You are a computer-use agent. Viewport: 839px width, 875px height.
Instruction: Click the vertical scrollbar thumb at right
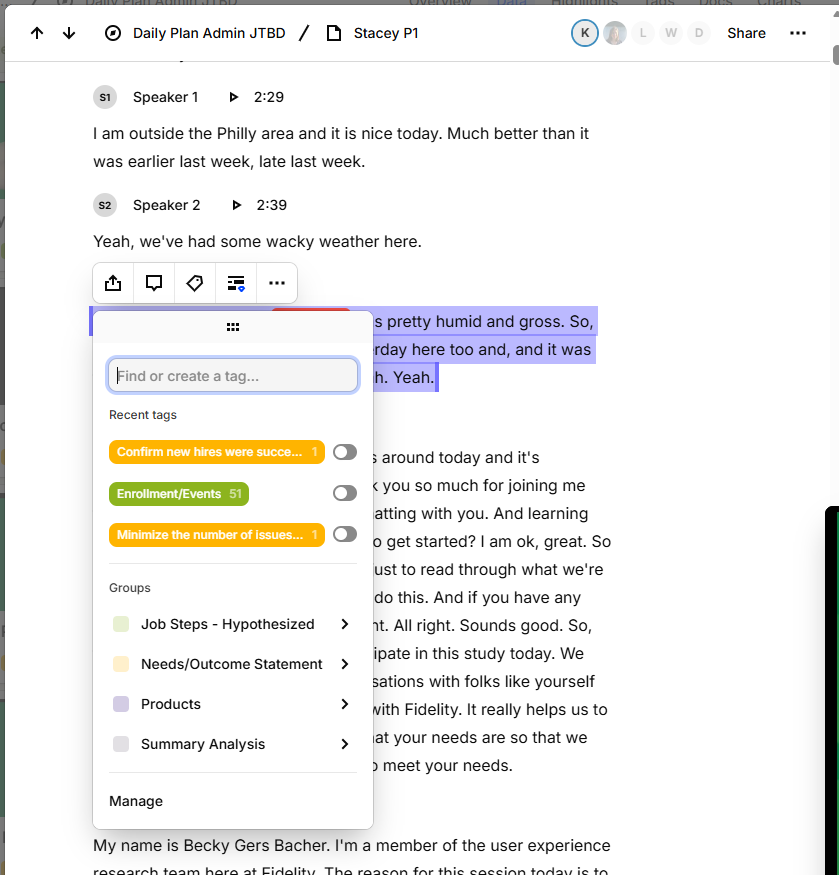[836, 55]
